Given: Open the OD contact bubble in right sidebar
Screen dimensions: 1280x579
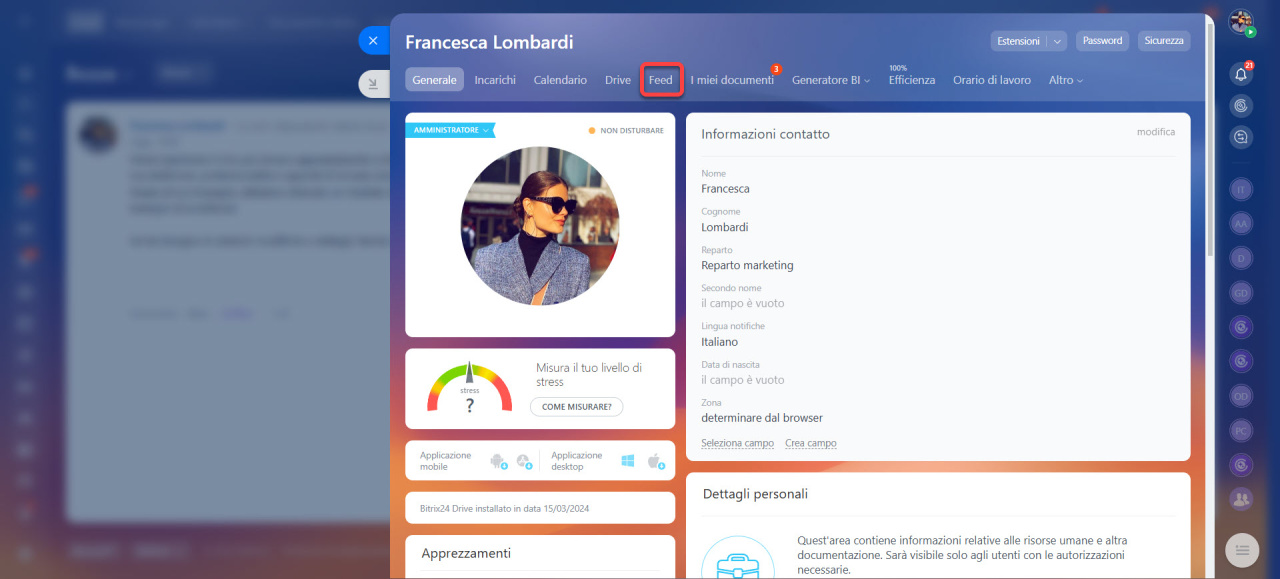Looking at the screenshot, I should tap(1241, 395).
